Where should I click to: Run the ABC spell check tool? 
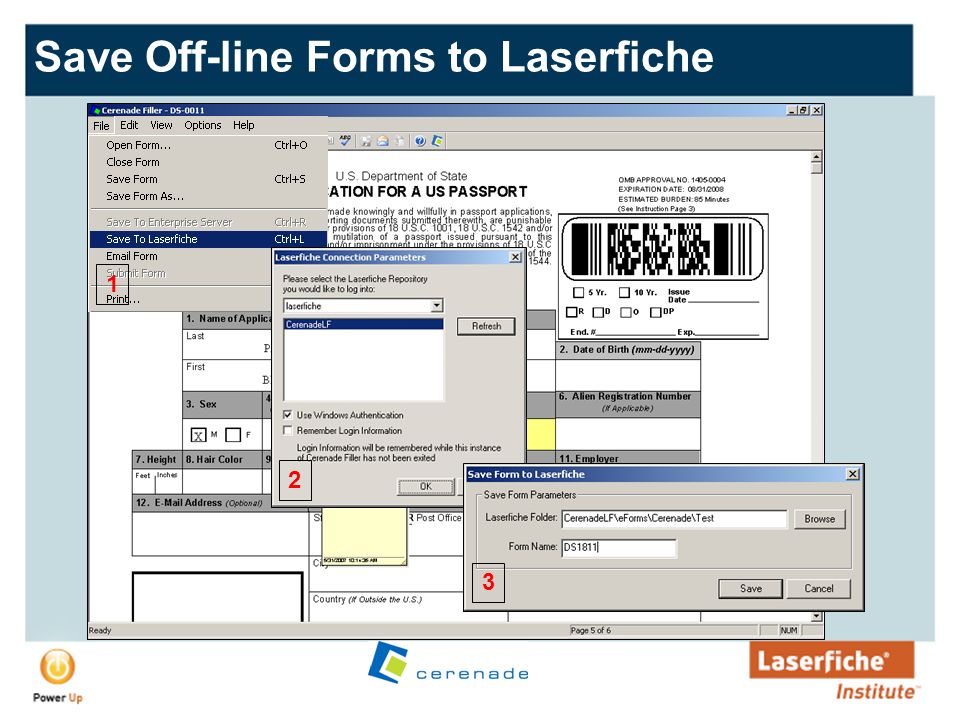pos(345,141)
